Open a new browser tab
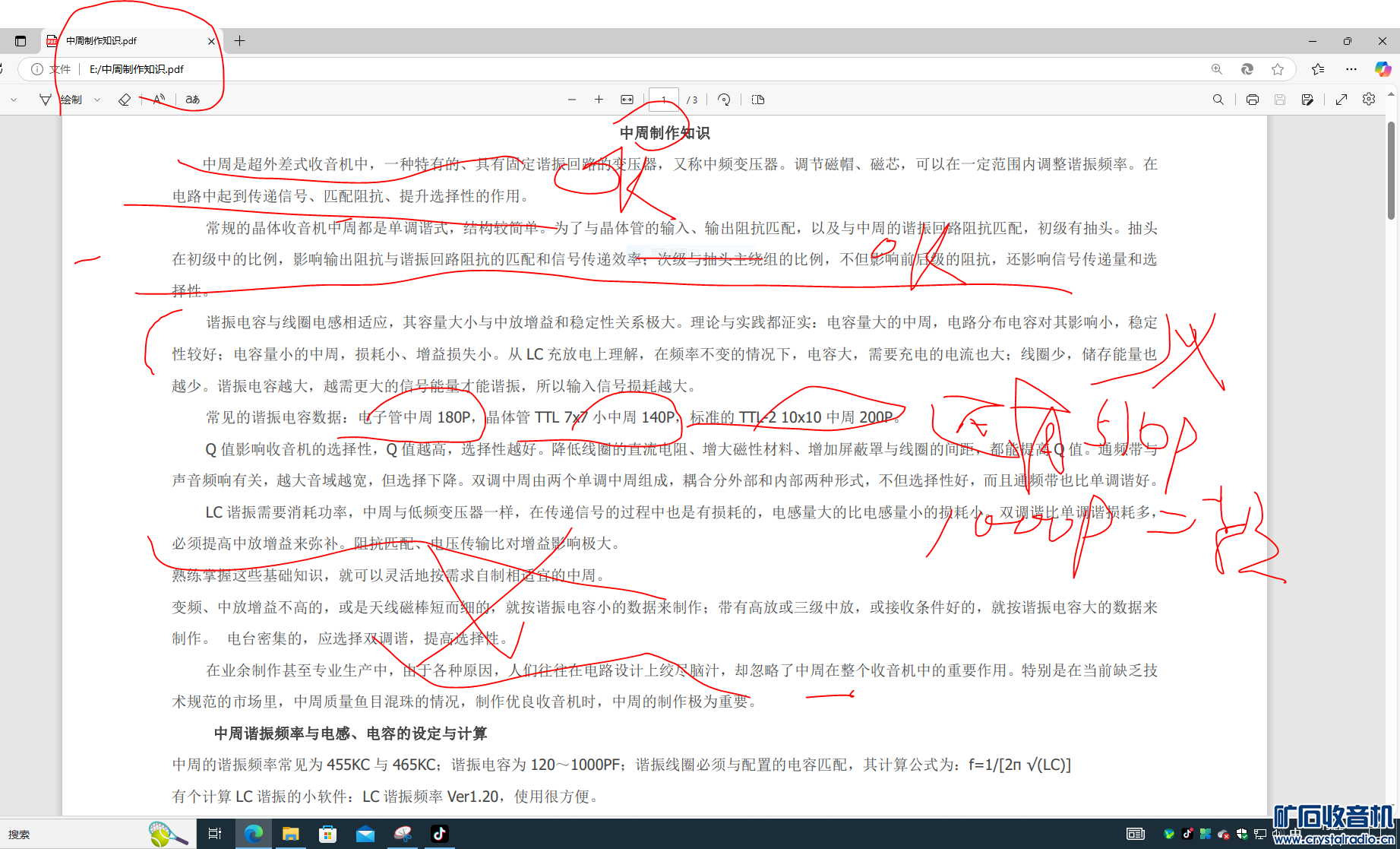 (239, 41)
